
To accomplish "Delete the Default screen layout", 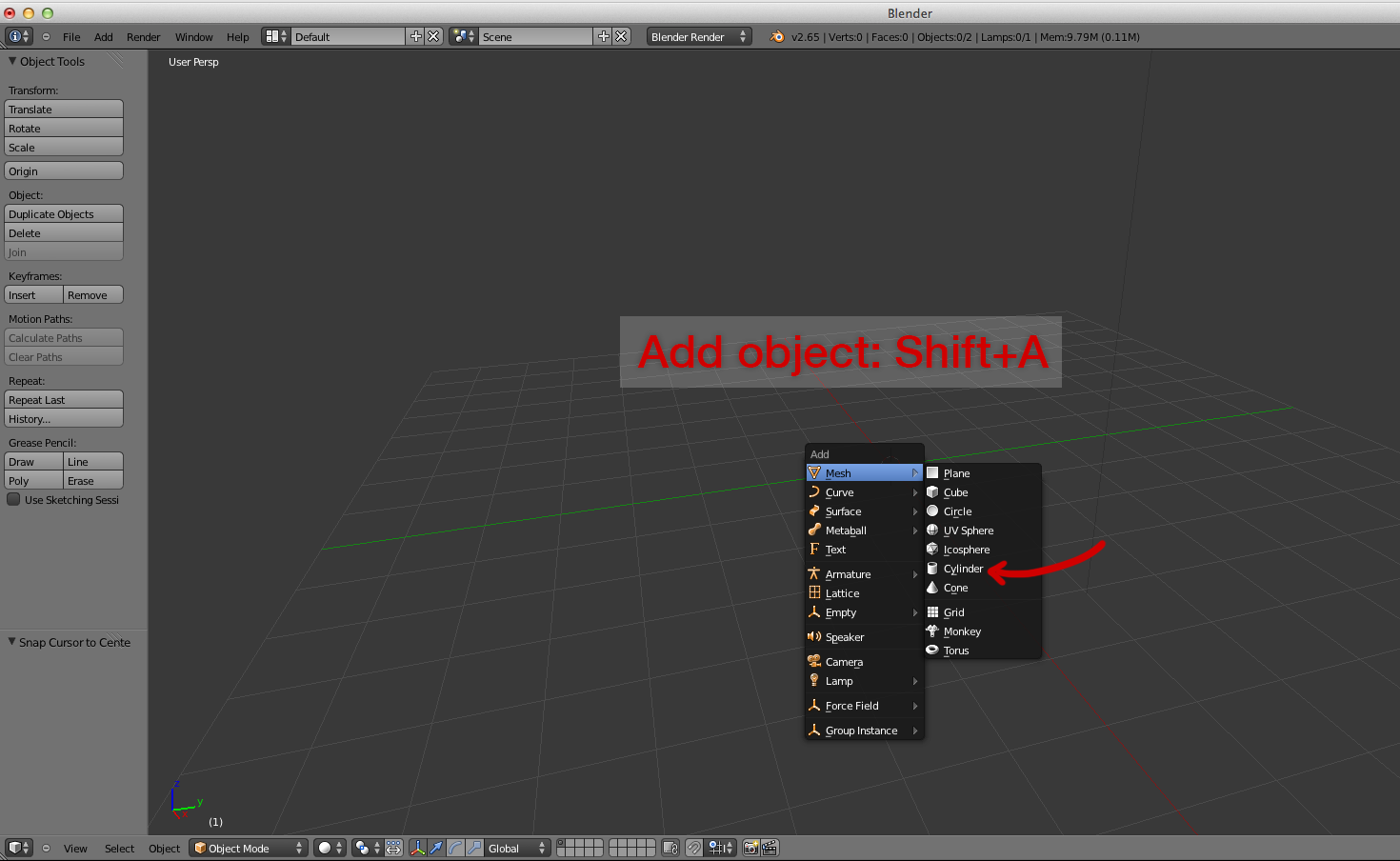I will (433, 36).
